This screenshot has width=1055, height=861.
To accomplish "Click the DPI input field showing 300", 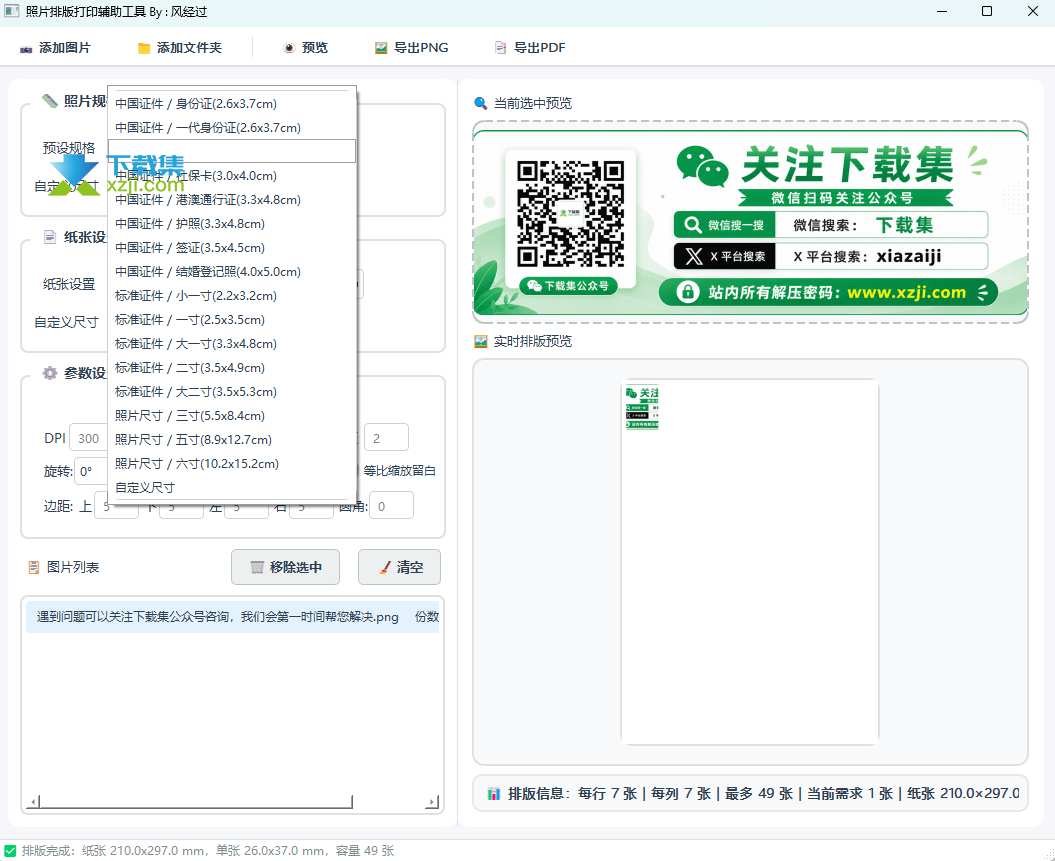I will 89,438.
